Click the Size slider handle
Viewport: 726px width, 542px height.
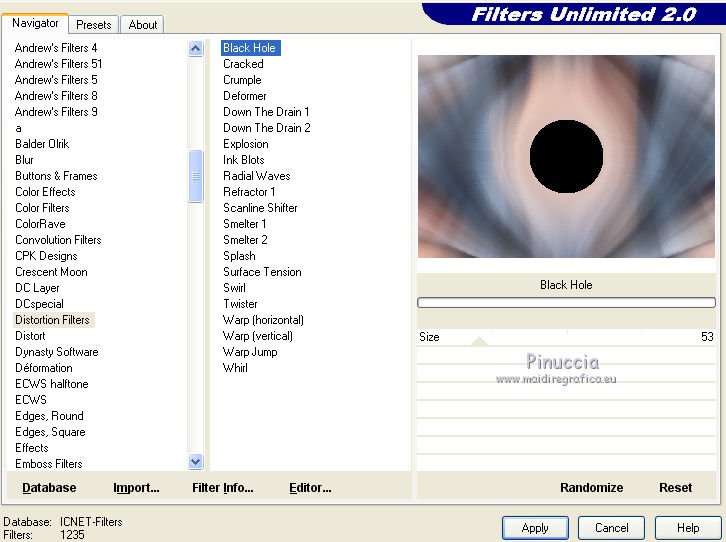[x=479, y=341]
